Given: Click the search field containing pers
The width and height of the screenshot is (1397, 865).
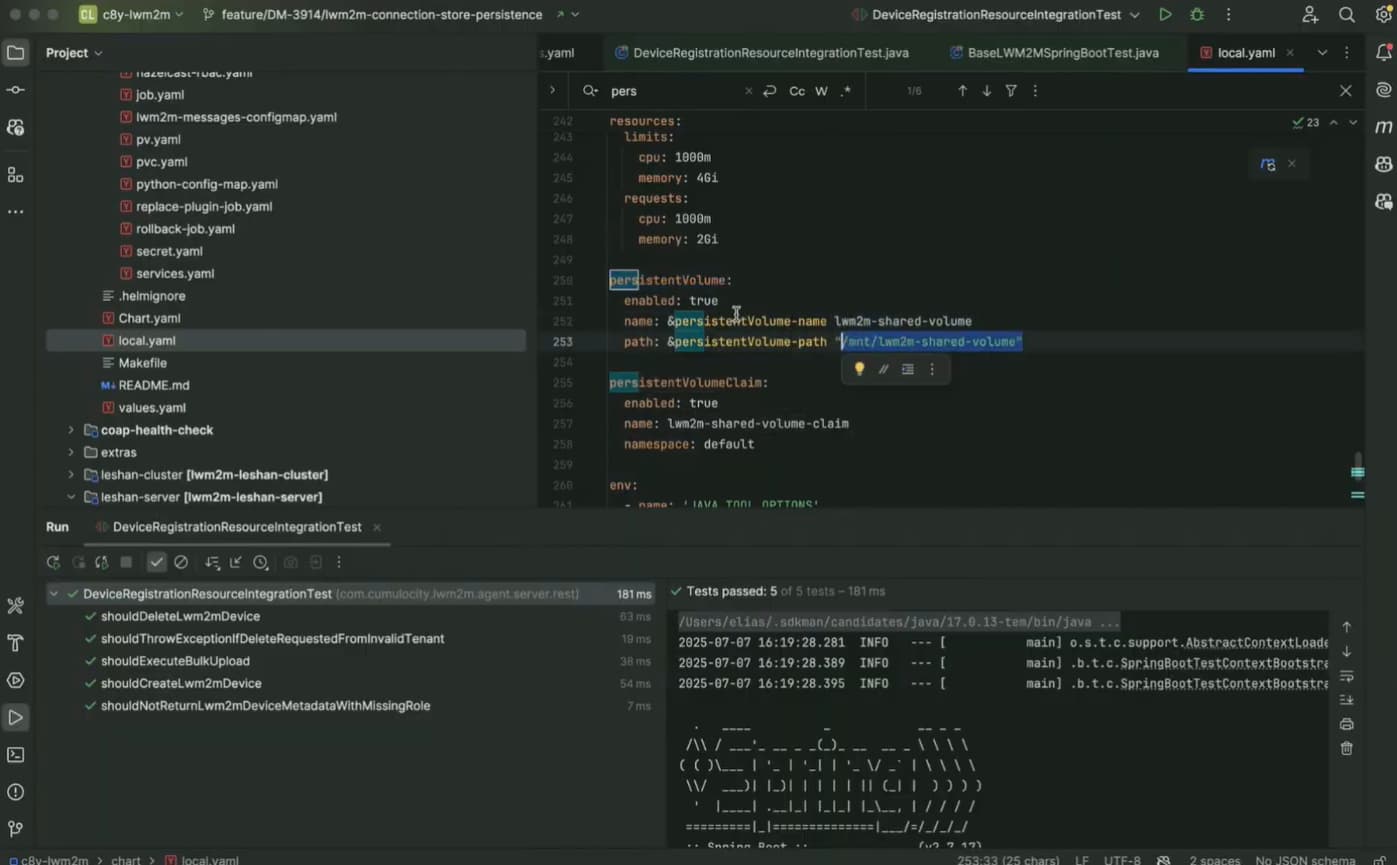Looking at the screenshot, I should click(675, 91).
